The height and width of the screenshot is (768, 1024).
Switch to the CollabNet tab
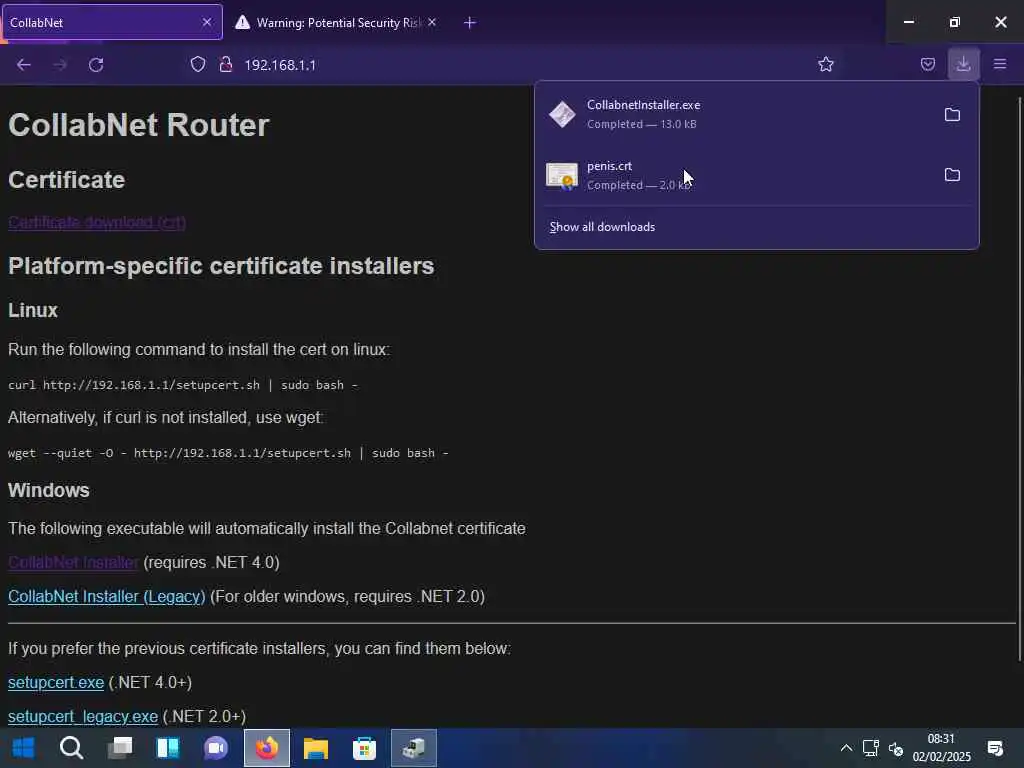(x=112, y=22)
